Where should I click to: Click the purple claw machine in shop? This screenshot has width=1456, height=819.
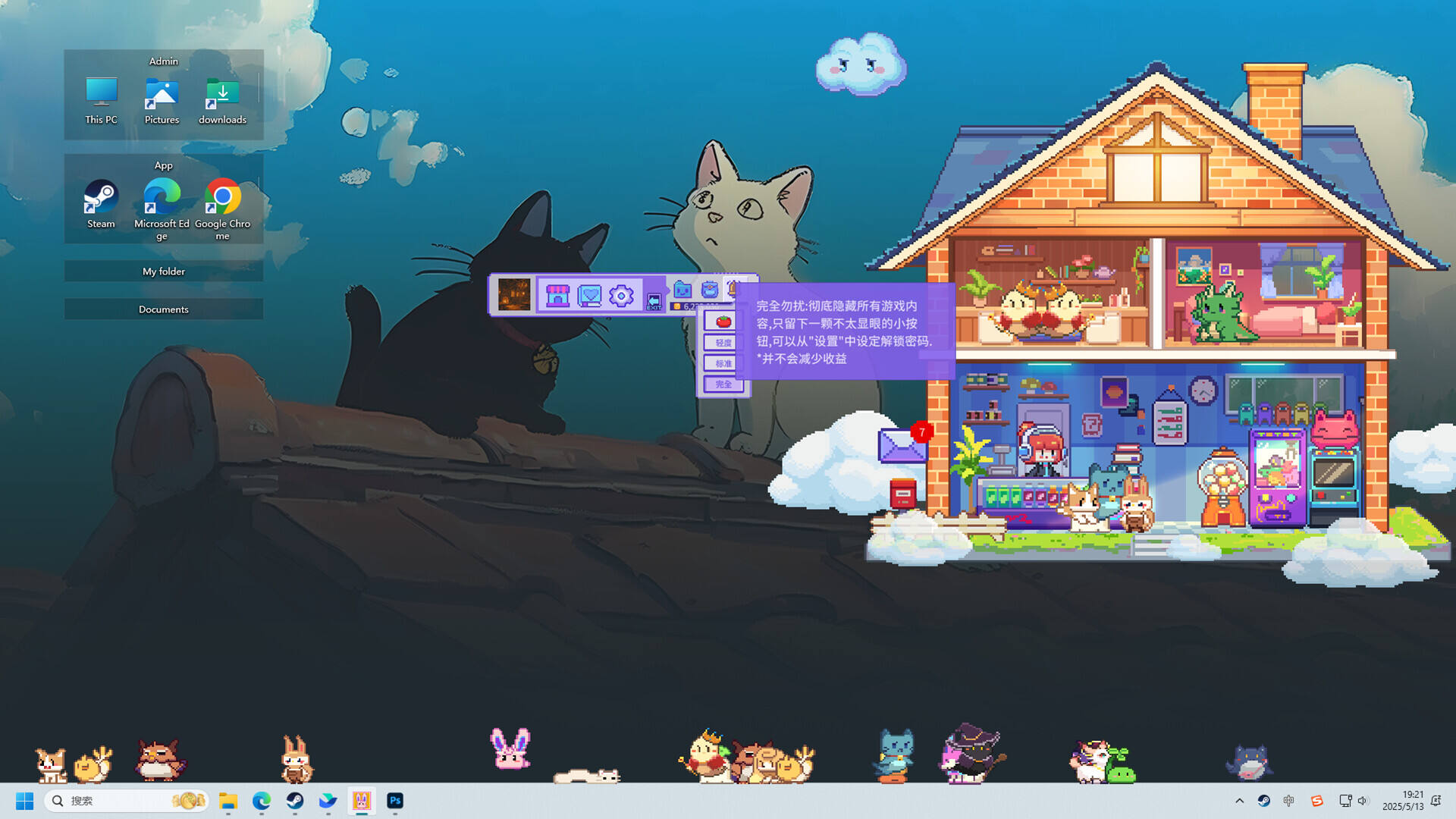(1278, 478)
